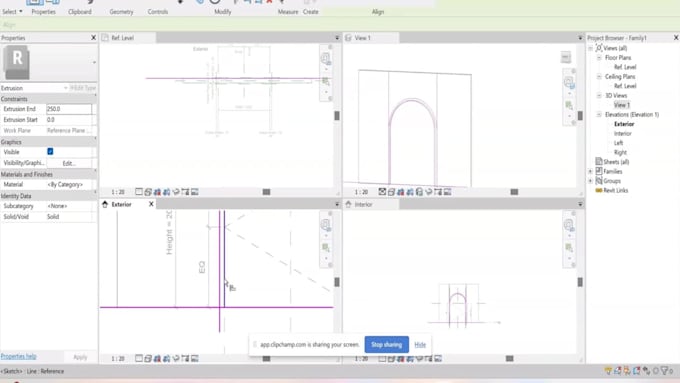Open the Properties help link
The height and width of the screenshot is (383, 680).
(18, 356)
